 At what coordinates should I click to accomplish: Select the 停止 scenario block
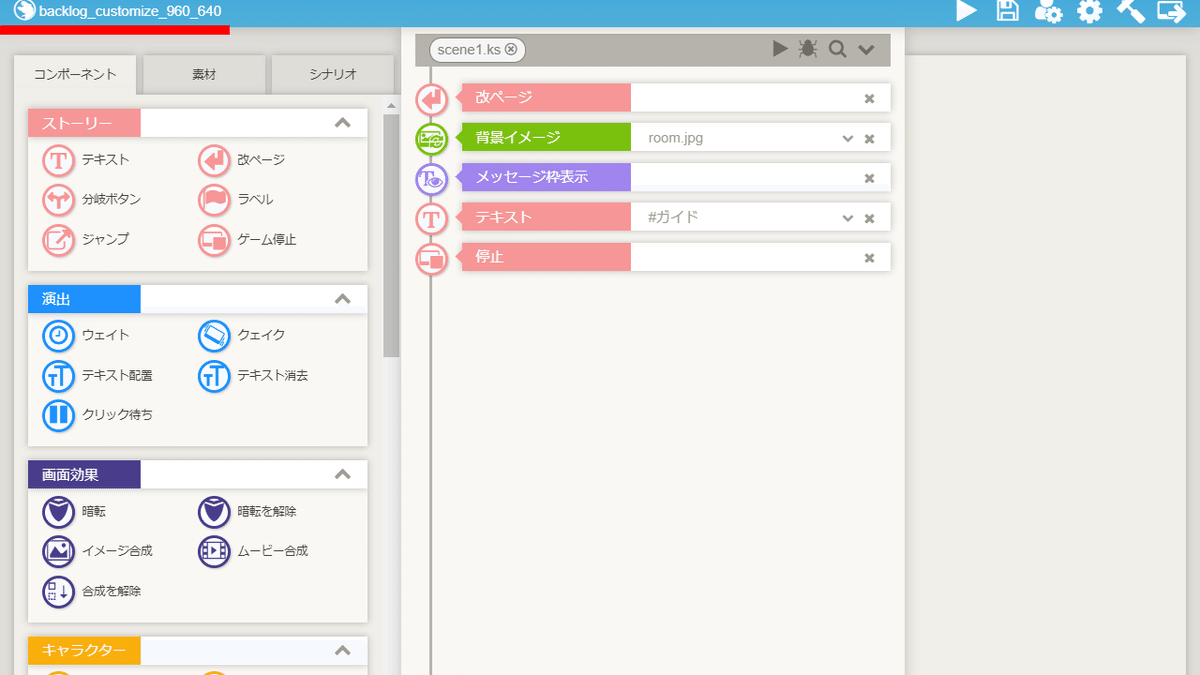[x=546, y=257]
